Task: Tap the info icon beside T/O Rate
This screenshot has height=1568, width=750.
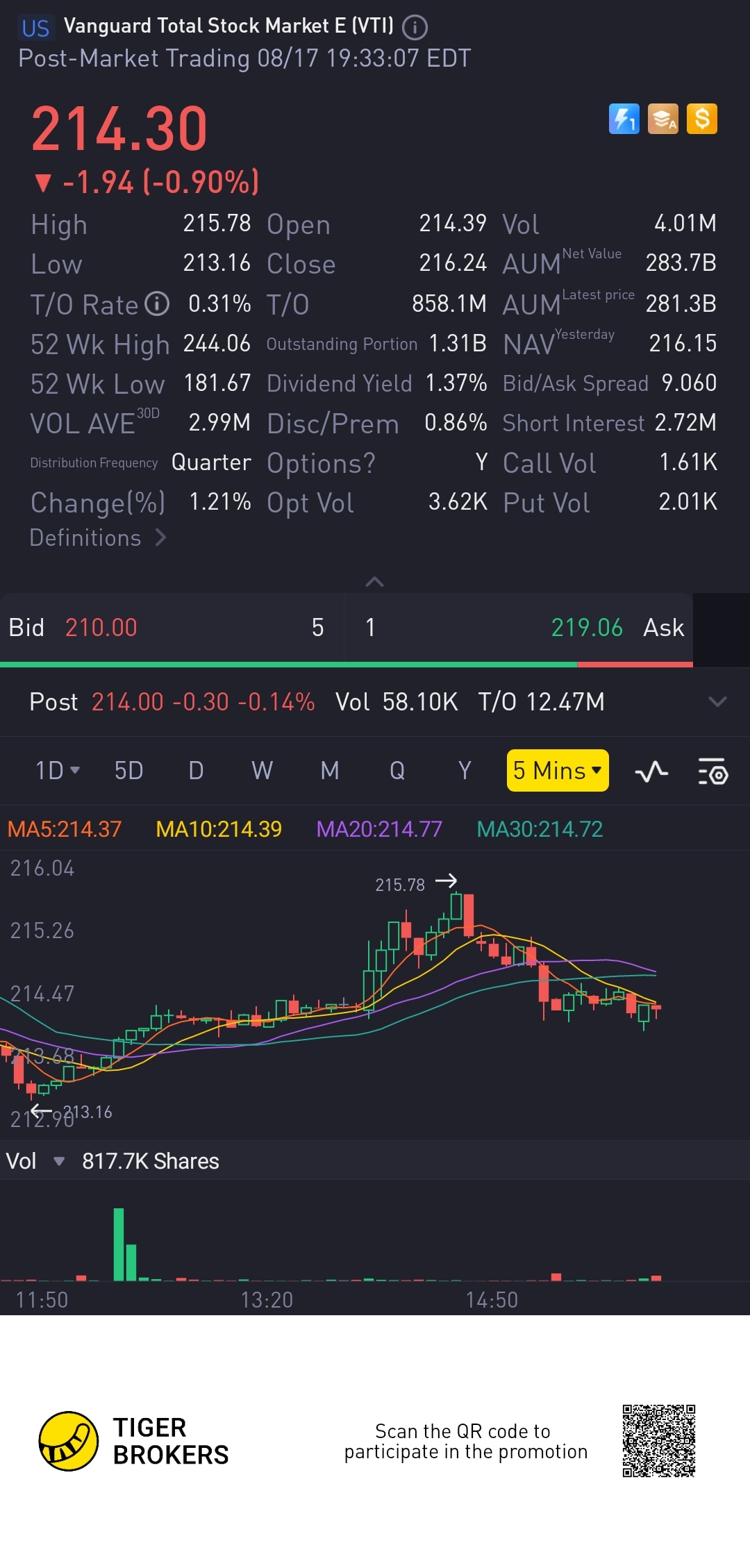Action: pyautogui.click(x=157, y=303)
